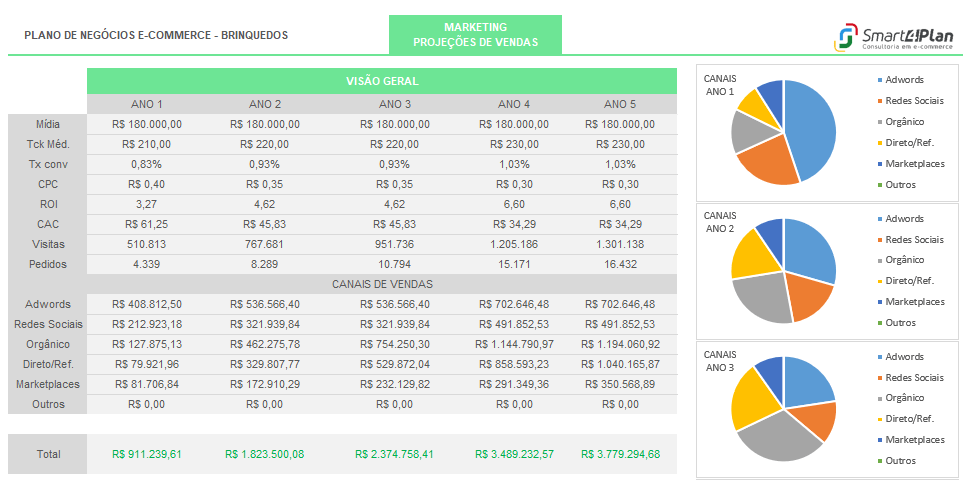Click the Smart4Plan logo icon
968x480 pixels.
[x=845, y=37]
